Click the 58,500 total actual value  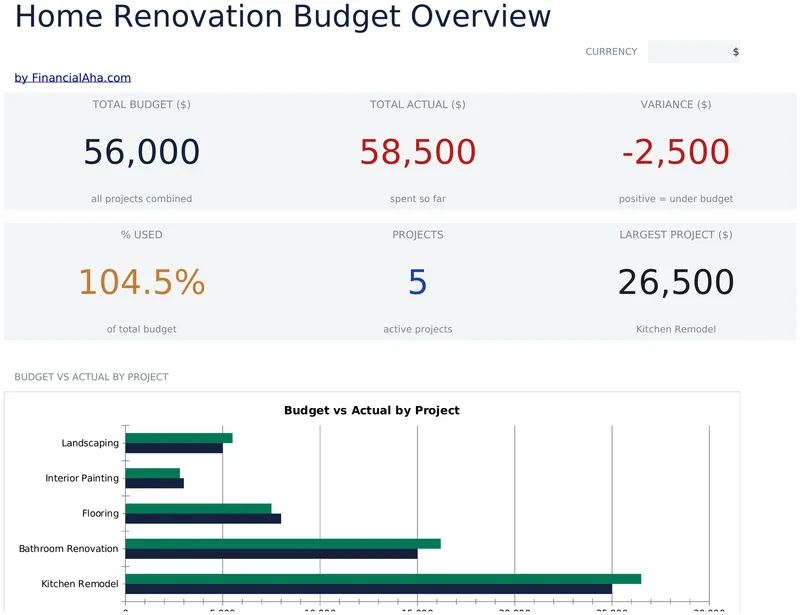[x=418, y=152]
